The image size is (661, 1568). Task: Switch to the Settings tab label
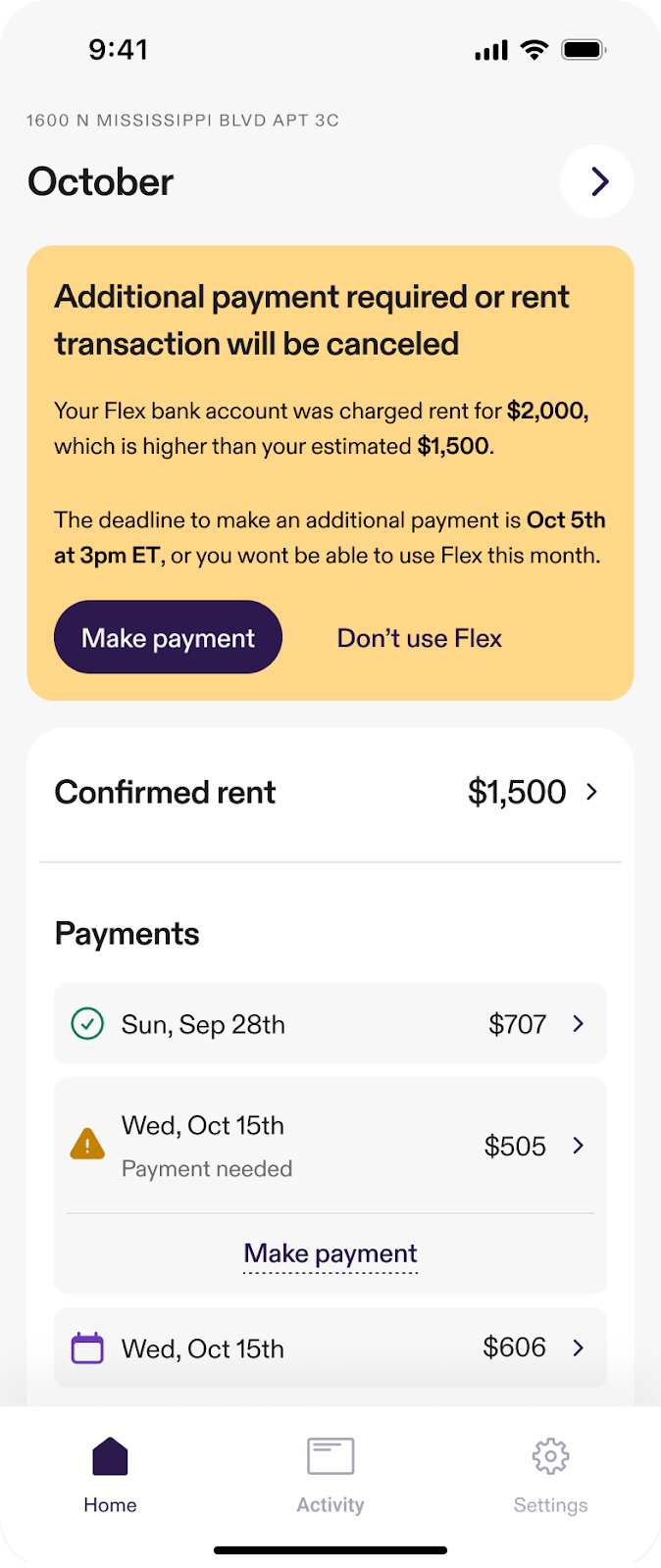pyautogui.click(x=550, y=1505)
